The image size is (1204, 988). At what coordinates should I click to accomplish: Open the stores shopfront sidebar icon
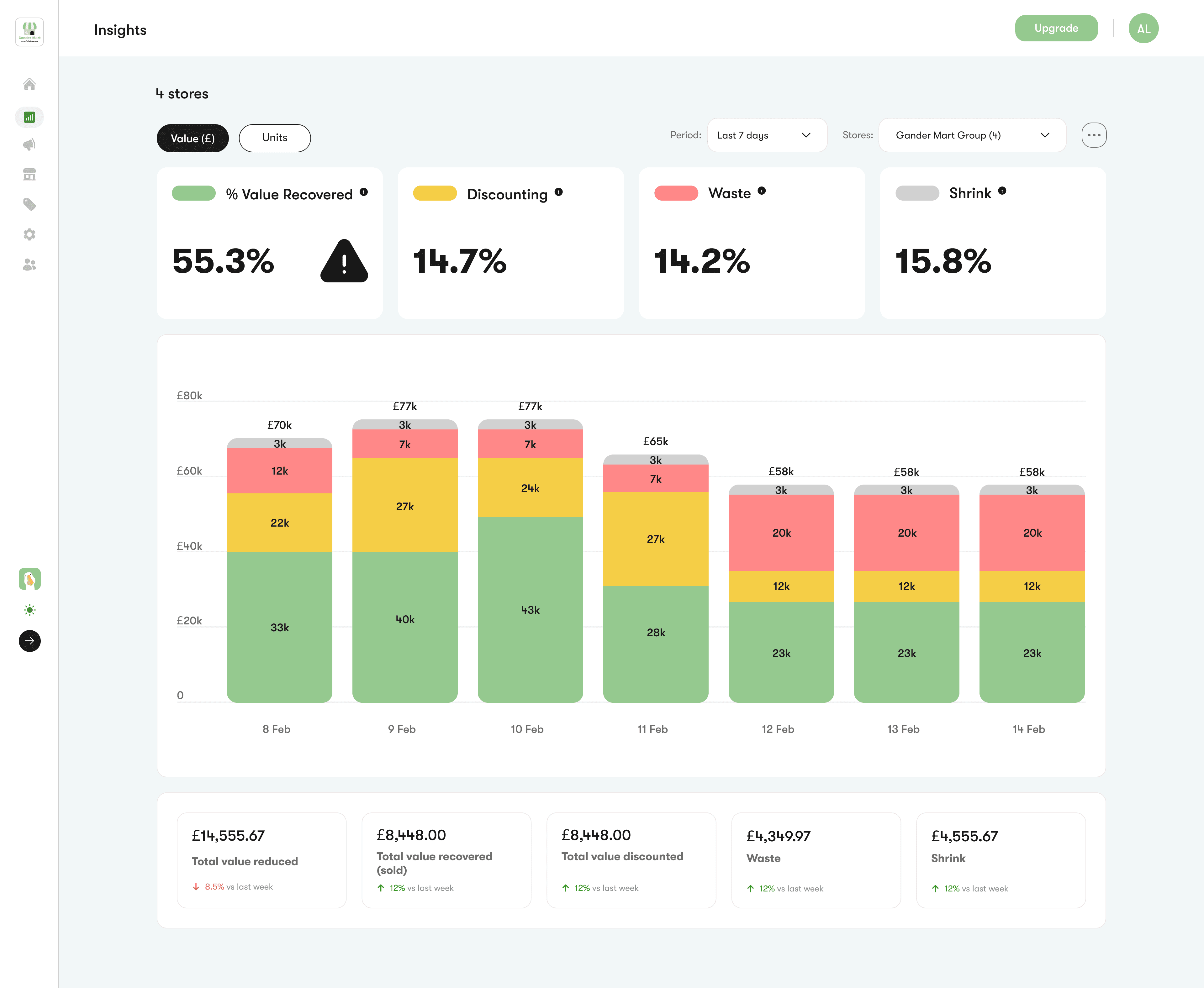click(x=29, y=174)
